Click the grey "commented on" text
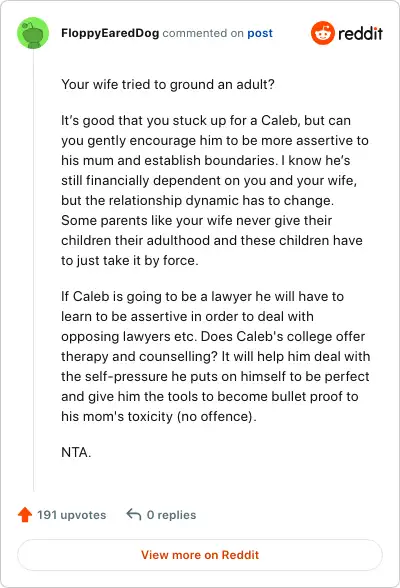The image size is (400, 588). (x=203, y=33)
